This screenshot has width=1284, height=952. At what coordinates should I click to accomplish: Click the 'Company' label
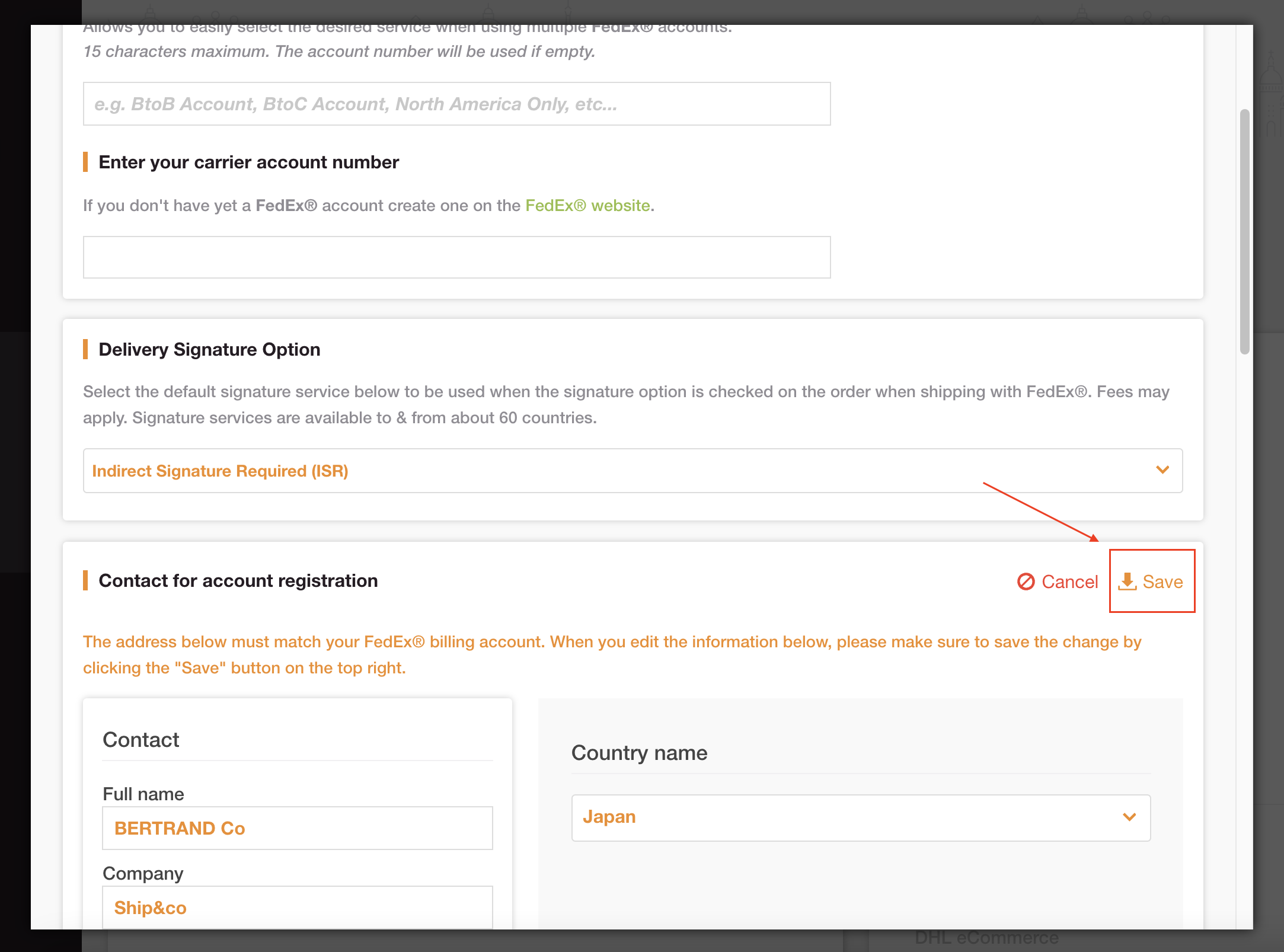tap(143, 873)
